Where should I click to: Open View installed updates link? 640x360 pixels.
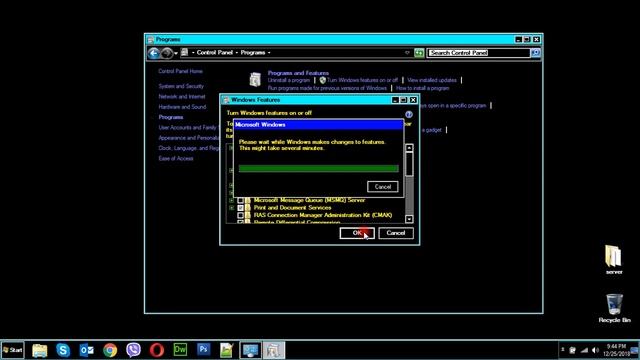(x=432, y=80)
